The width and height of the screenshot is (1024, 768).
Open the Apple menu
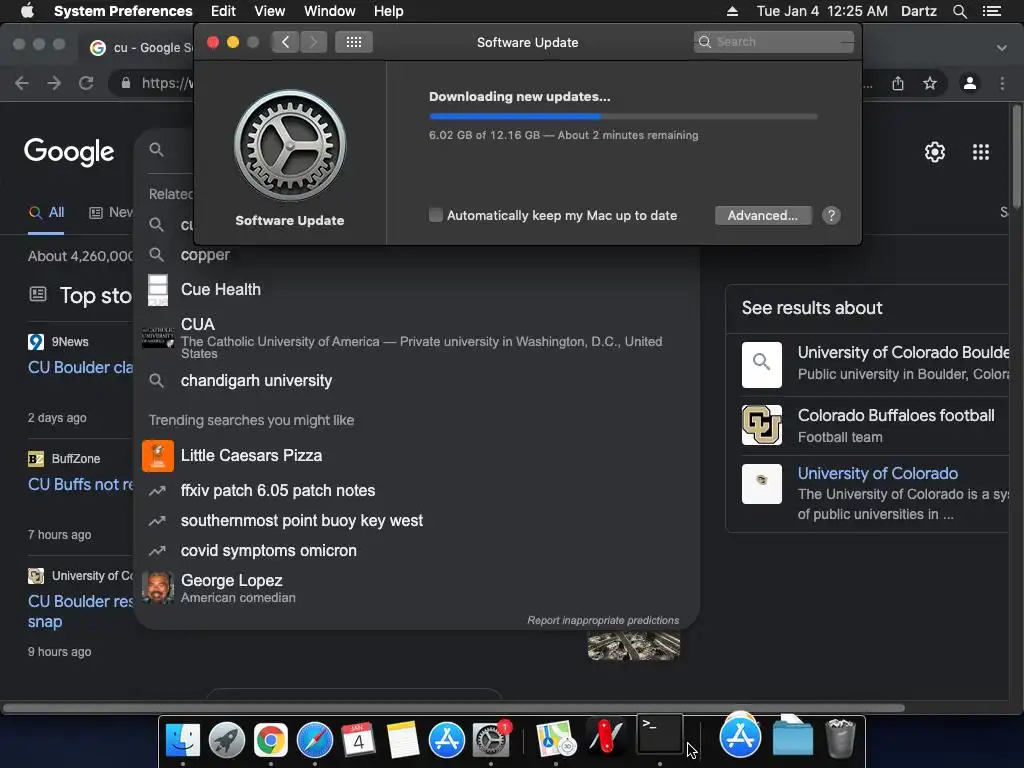27,10
